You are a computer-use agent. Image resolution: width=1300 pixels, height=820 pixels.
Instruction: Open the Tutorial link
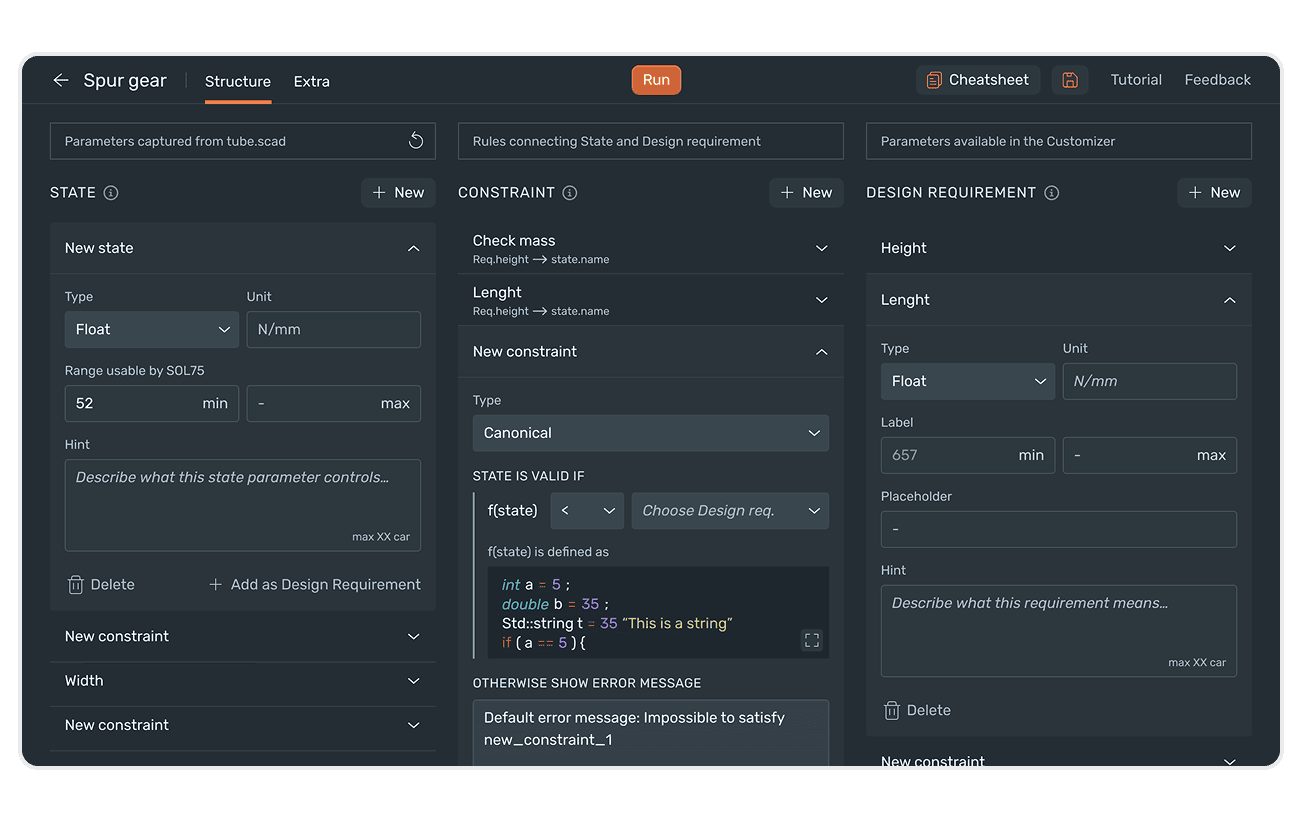[x=1136, y=80]
